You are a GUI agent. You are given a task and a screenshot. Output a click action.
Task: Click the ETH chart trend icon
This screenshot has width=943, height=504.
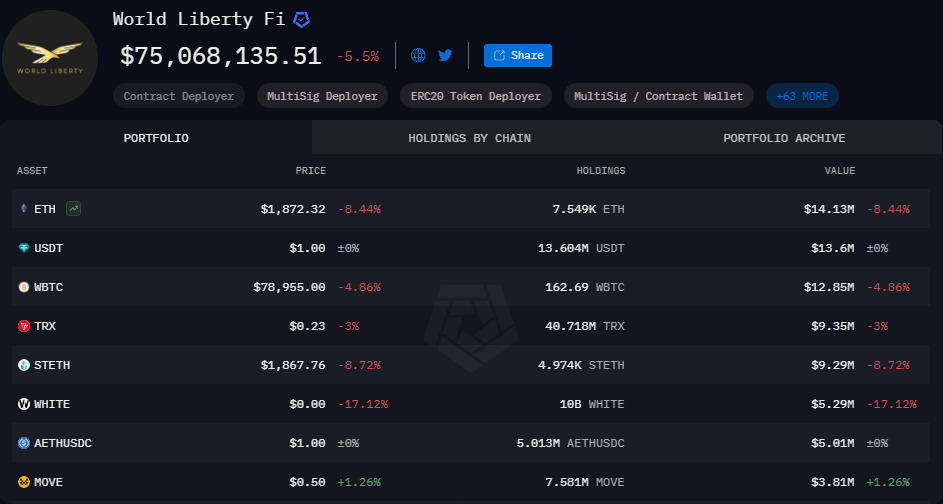(73, 209)
